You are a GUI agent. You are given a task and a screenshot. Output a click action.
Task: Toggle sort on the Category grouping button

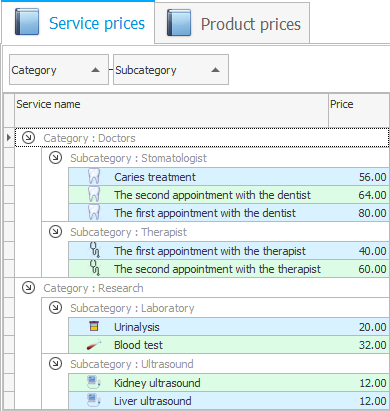tap(59, 70)
